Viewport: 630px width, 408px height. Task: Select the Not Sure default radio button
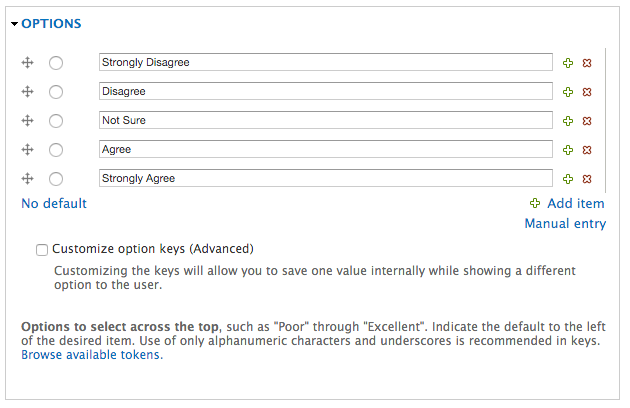(56, 121)
